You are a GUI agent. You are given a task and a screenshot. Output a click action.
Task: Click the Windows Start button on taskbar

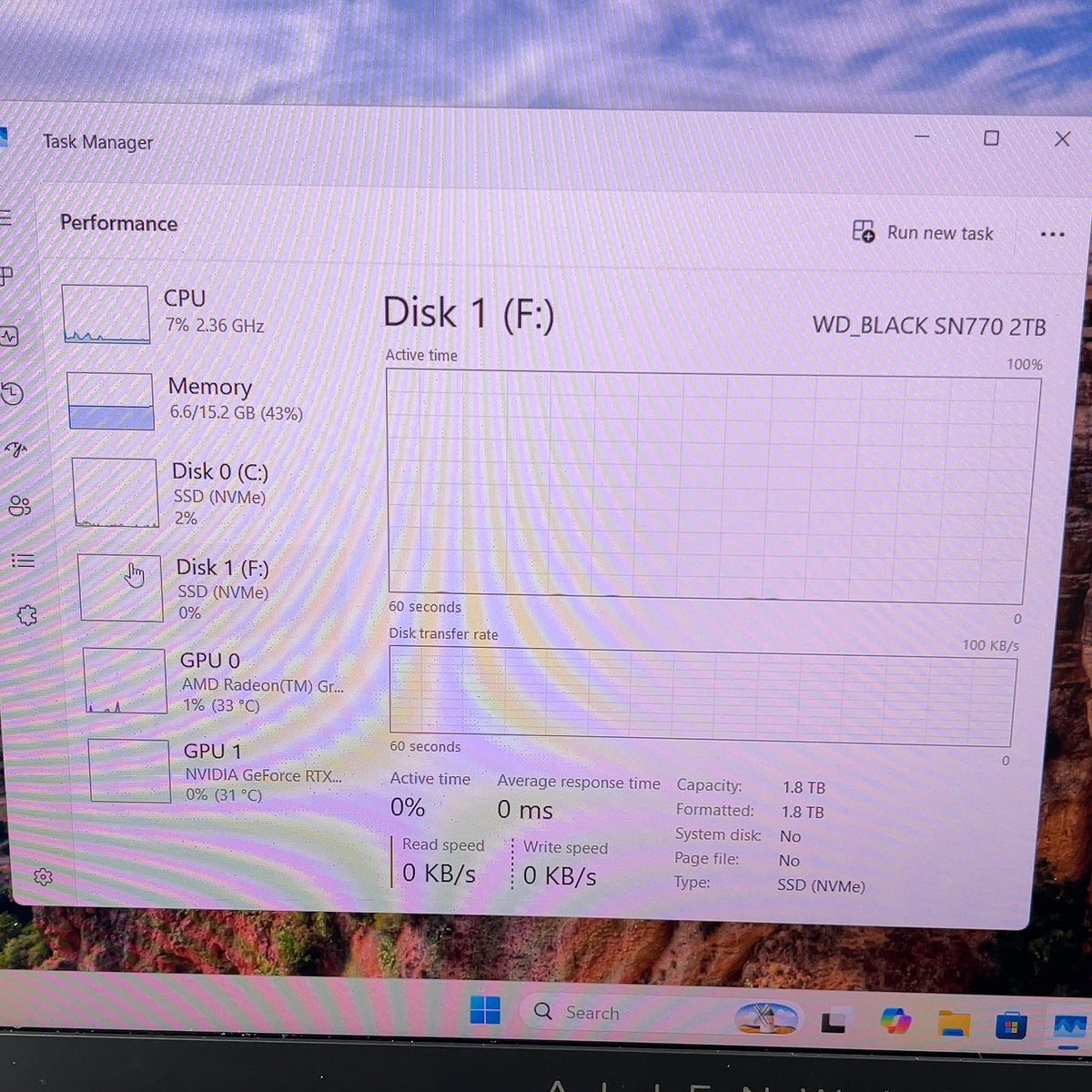(485, 1010)
